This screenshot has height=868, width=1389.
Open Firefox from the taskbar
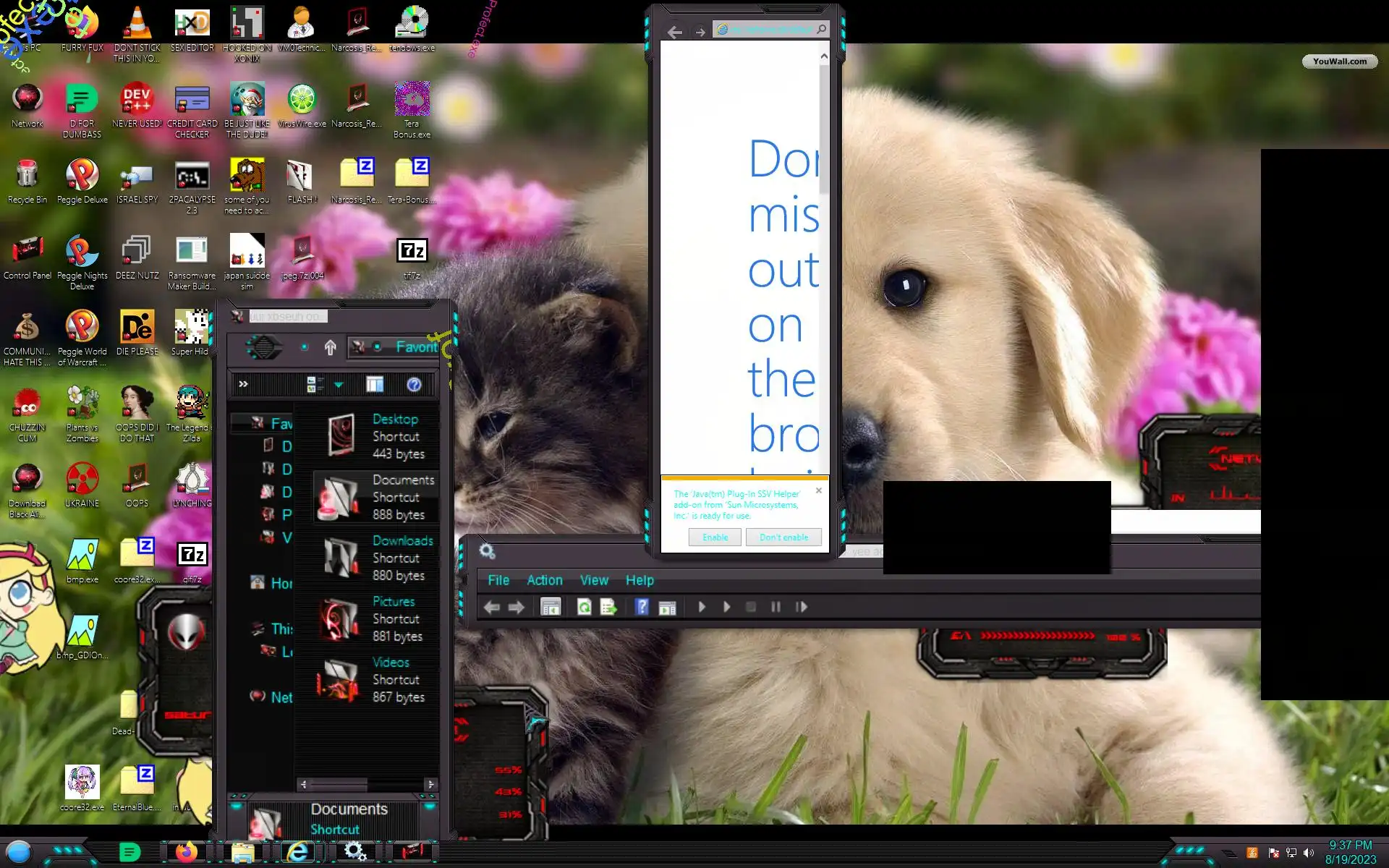(x=187, y=851)
